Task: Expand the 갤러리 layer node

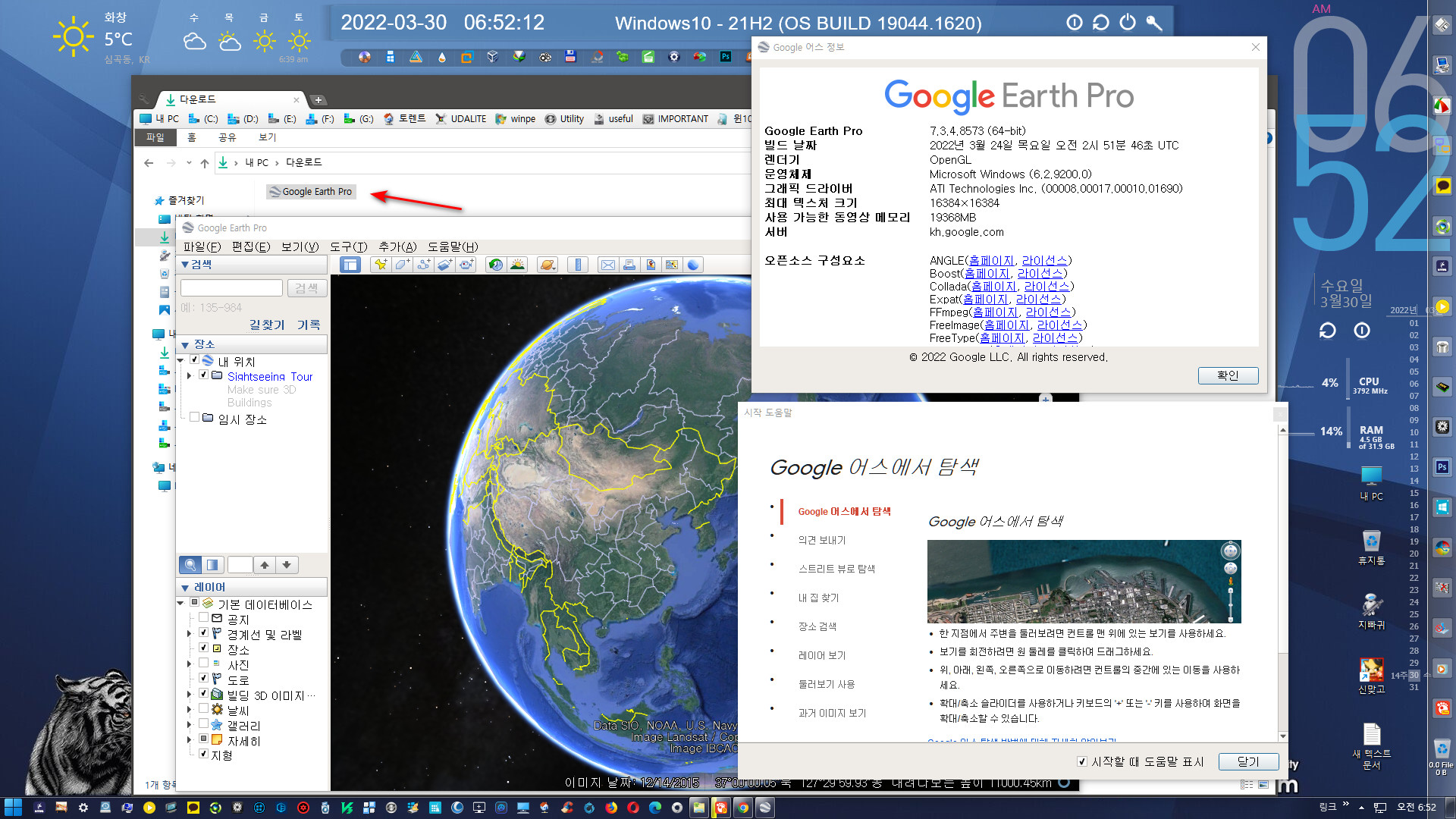Action: point(190,724)
